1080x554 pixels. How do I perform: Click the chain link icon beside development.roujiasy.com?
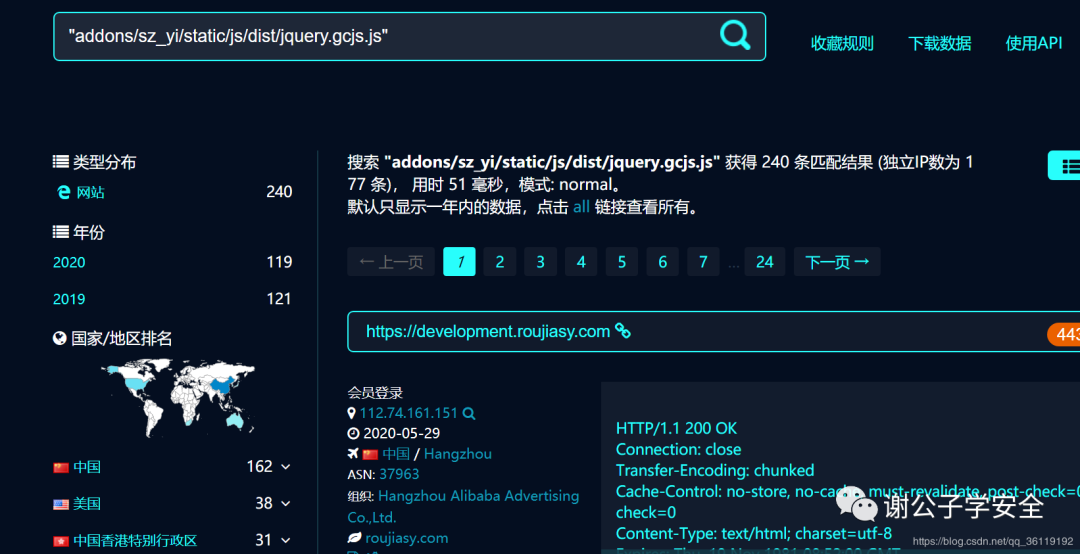pyautogui.click(x=623, y=331)
